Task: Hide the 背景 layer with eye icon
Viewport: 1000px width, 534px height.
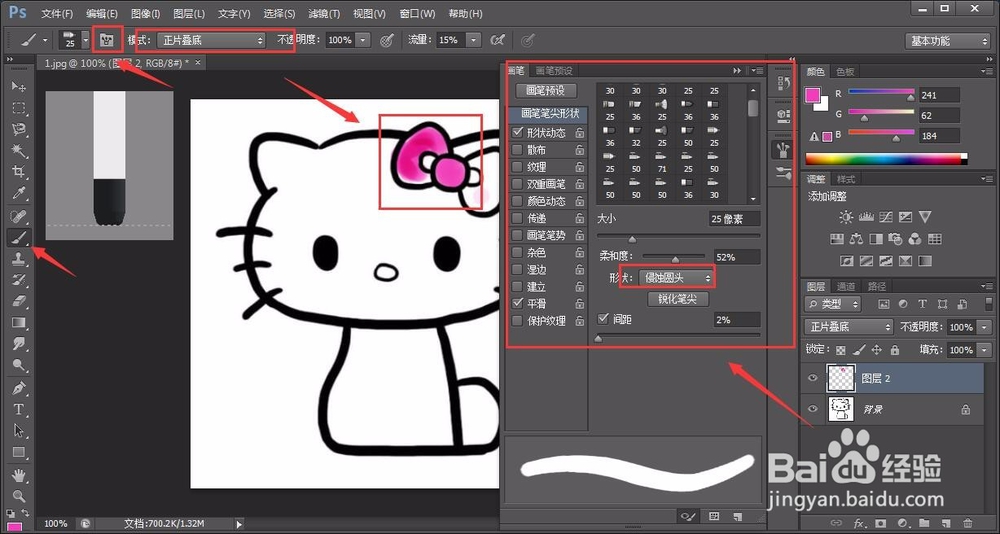Action: (x=812, y=409)
